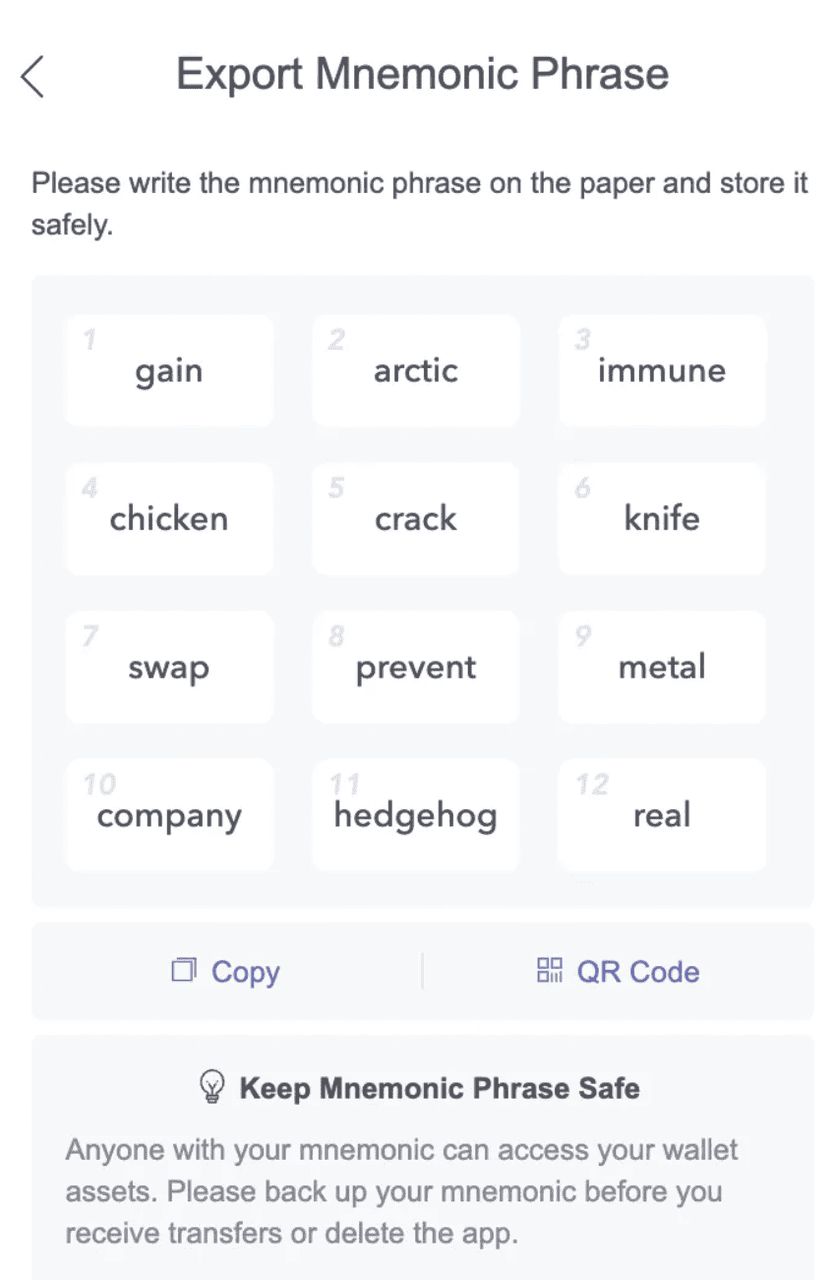Viewport: 836px width, 1280px height.
Task: Select the word card labeled arctic
Action: [x=415, y=370]
